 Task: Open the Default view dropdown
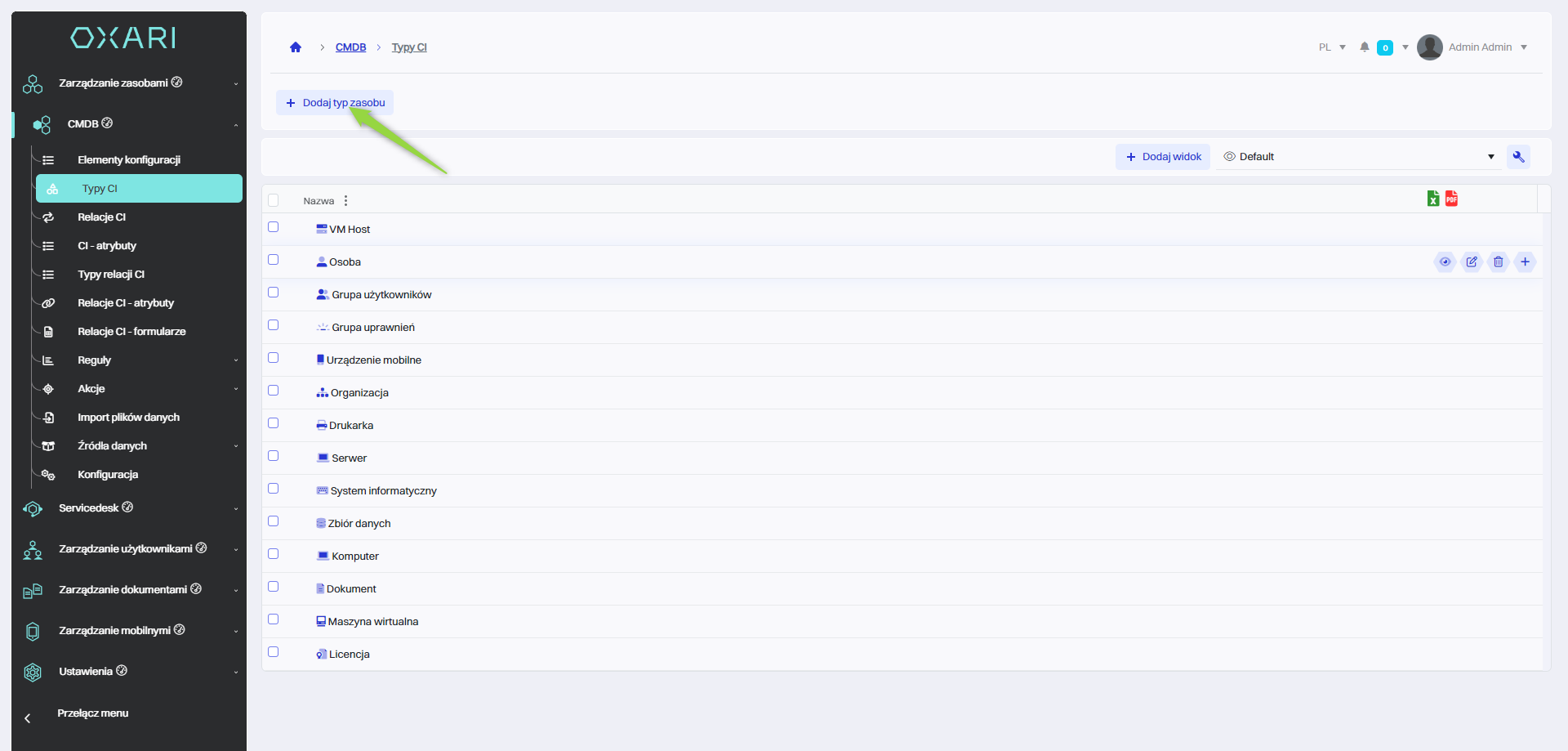click(x=1358, y=157)
